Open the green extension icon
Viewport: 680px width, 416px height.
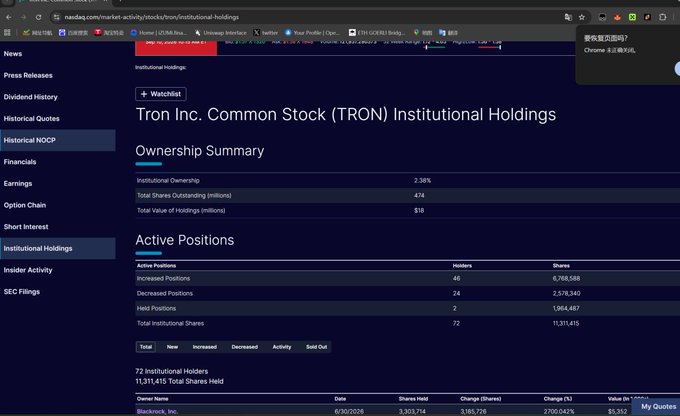point(632,17)
